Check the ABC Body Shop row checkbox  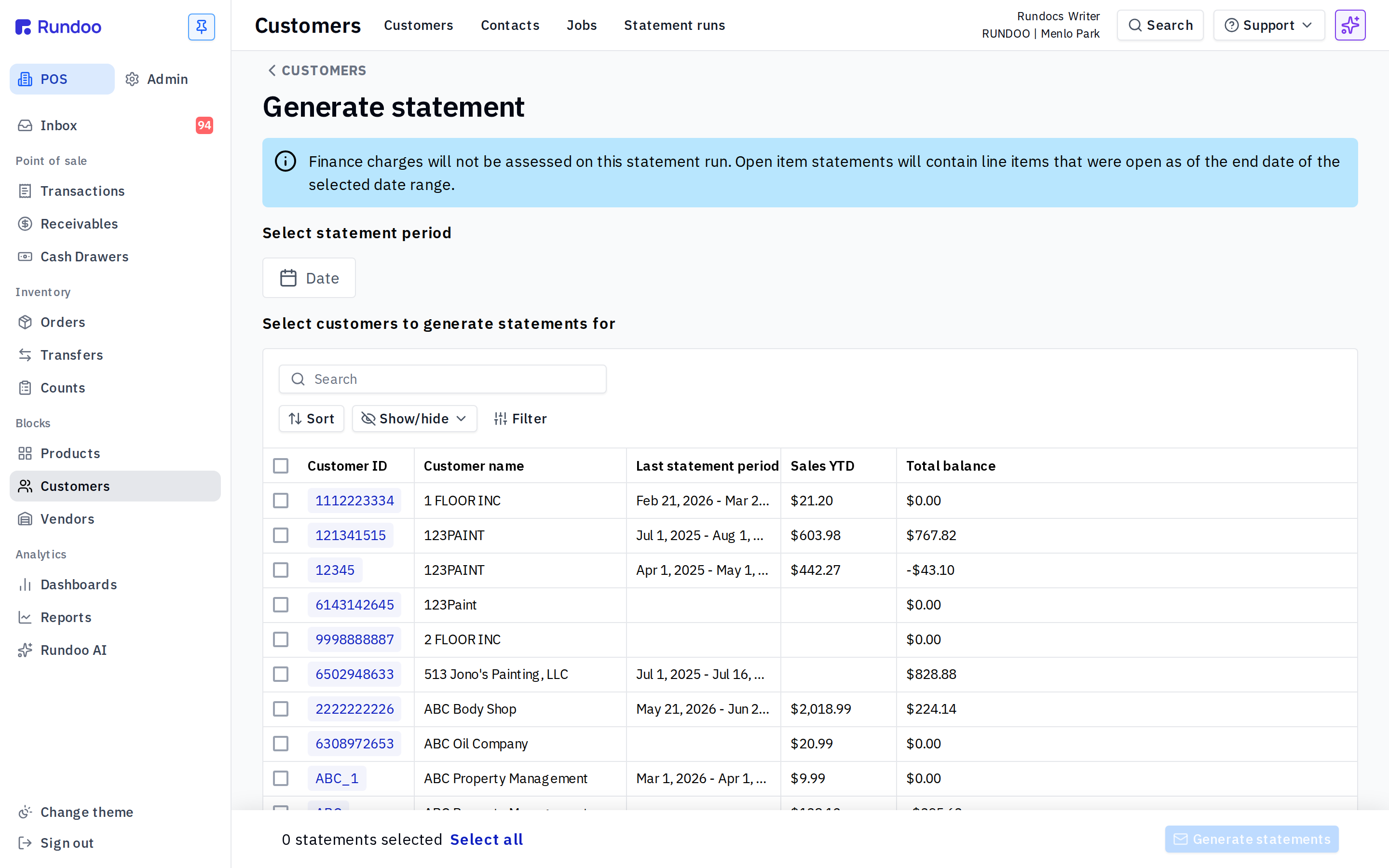[281, 709]
